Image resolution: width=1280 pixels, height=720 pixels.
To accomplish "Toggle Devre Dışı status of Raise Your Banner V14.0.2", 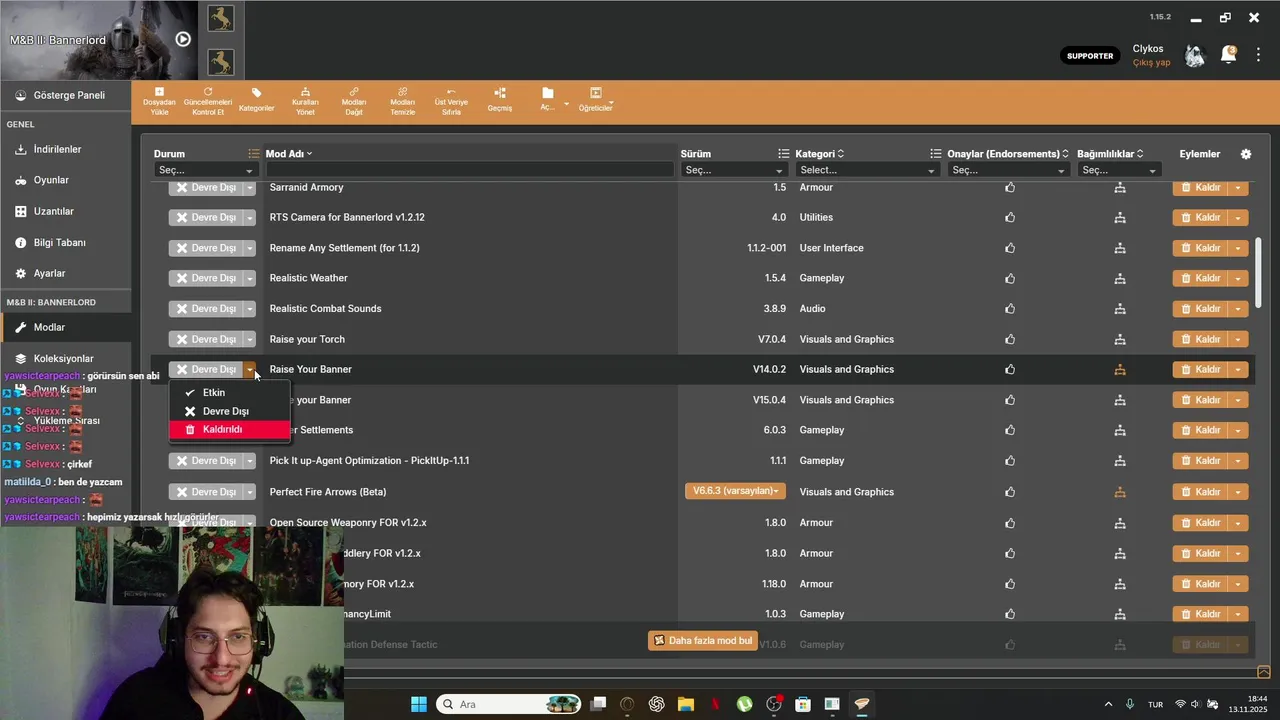I will pos(206,370).
